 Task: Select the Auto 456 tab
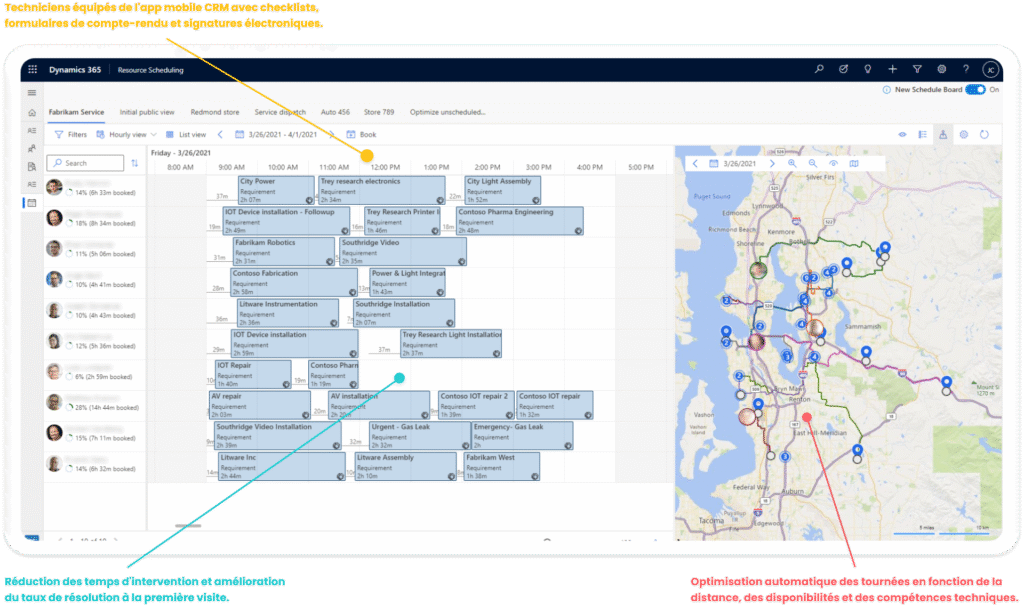(335, 112)
